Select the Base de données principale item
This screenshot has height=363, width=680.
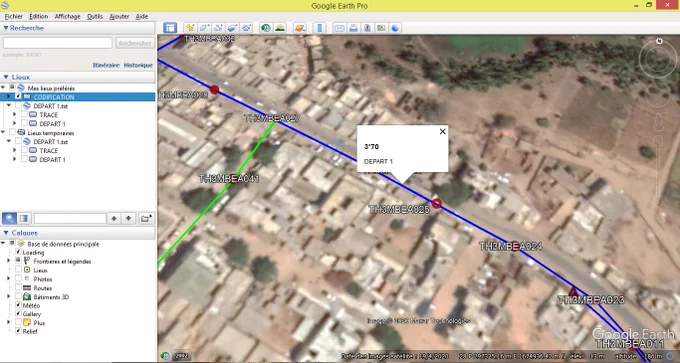tap(63, 244)
